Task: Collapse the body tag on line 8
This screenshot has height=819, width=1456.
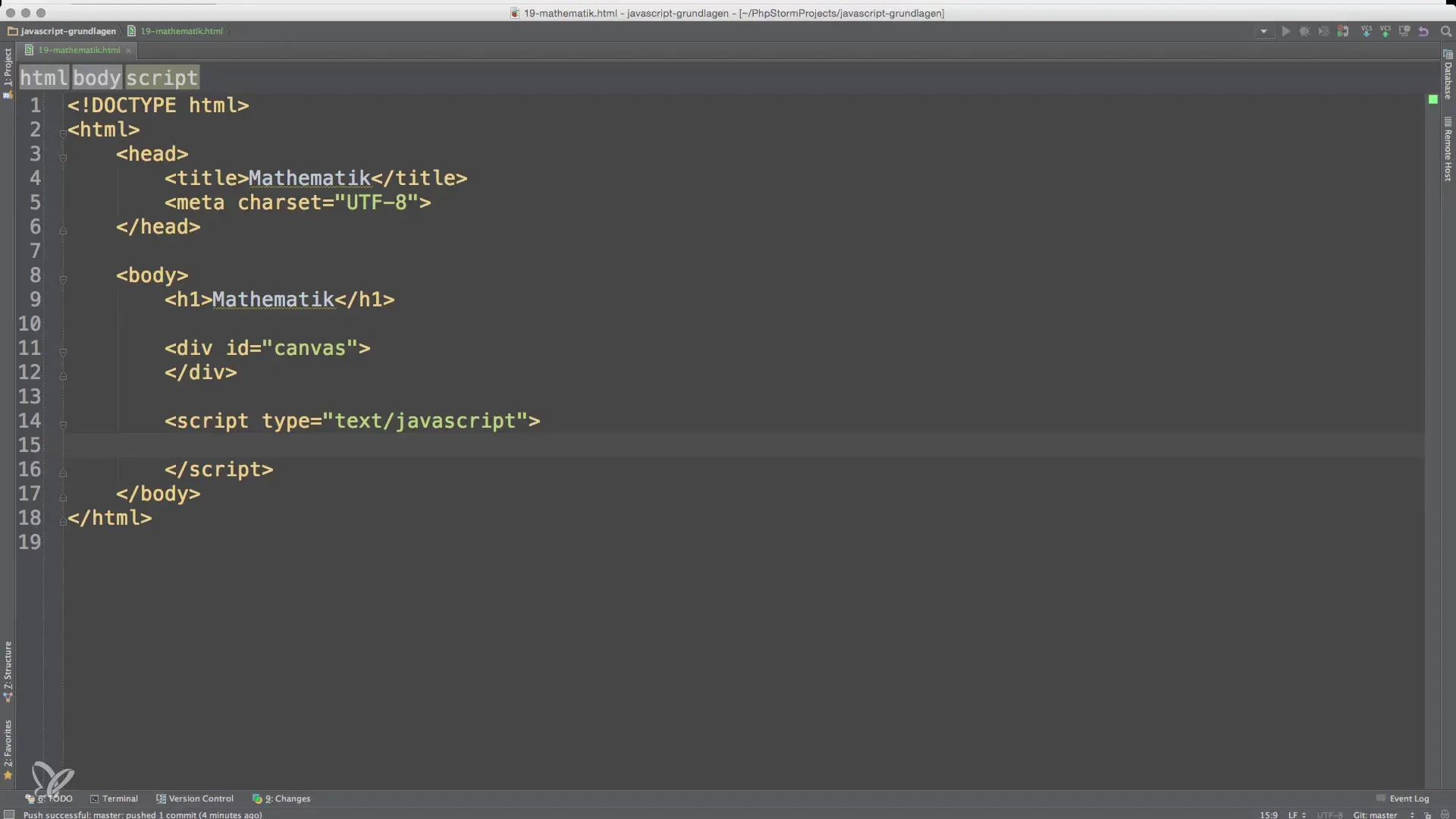Action: tap(63, 279)
